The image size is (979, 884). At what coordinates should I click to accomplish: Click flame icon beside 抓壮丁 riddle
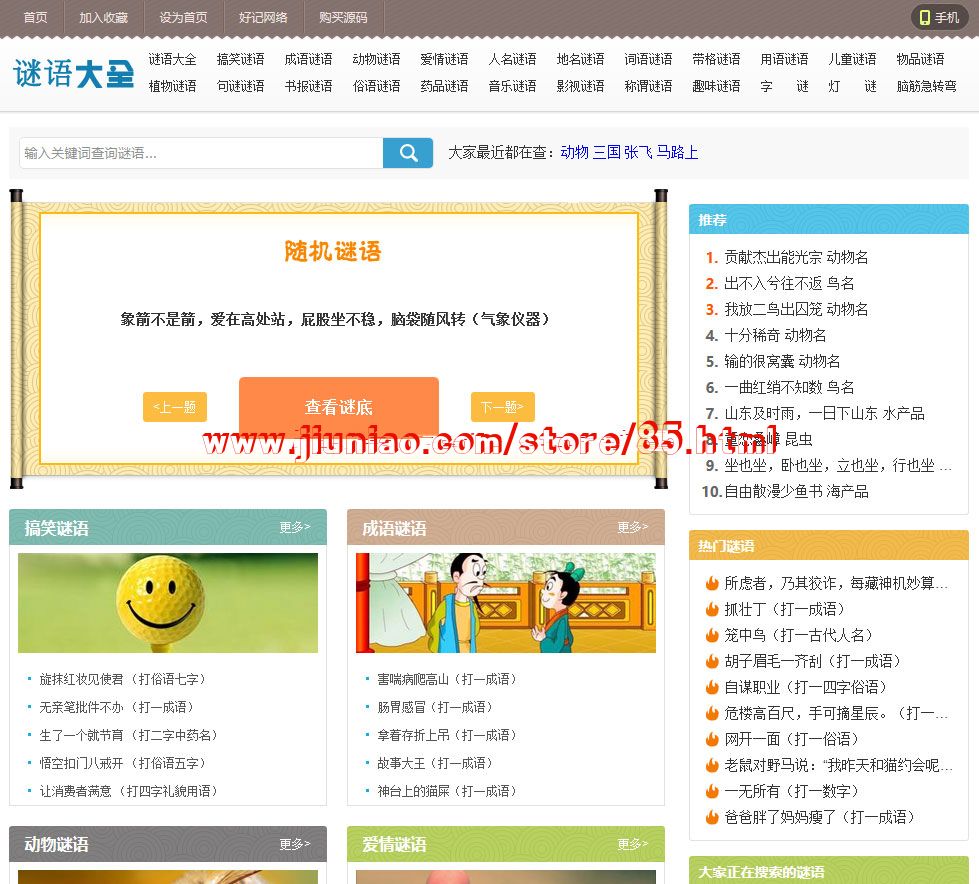point(712,609)
